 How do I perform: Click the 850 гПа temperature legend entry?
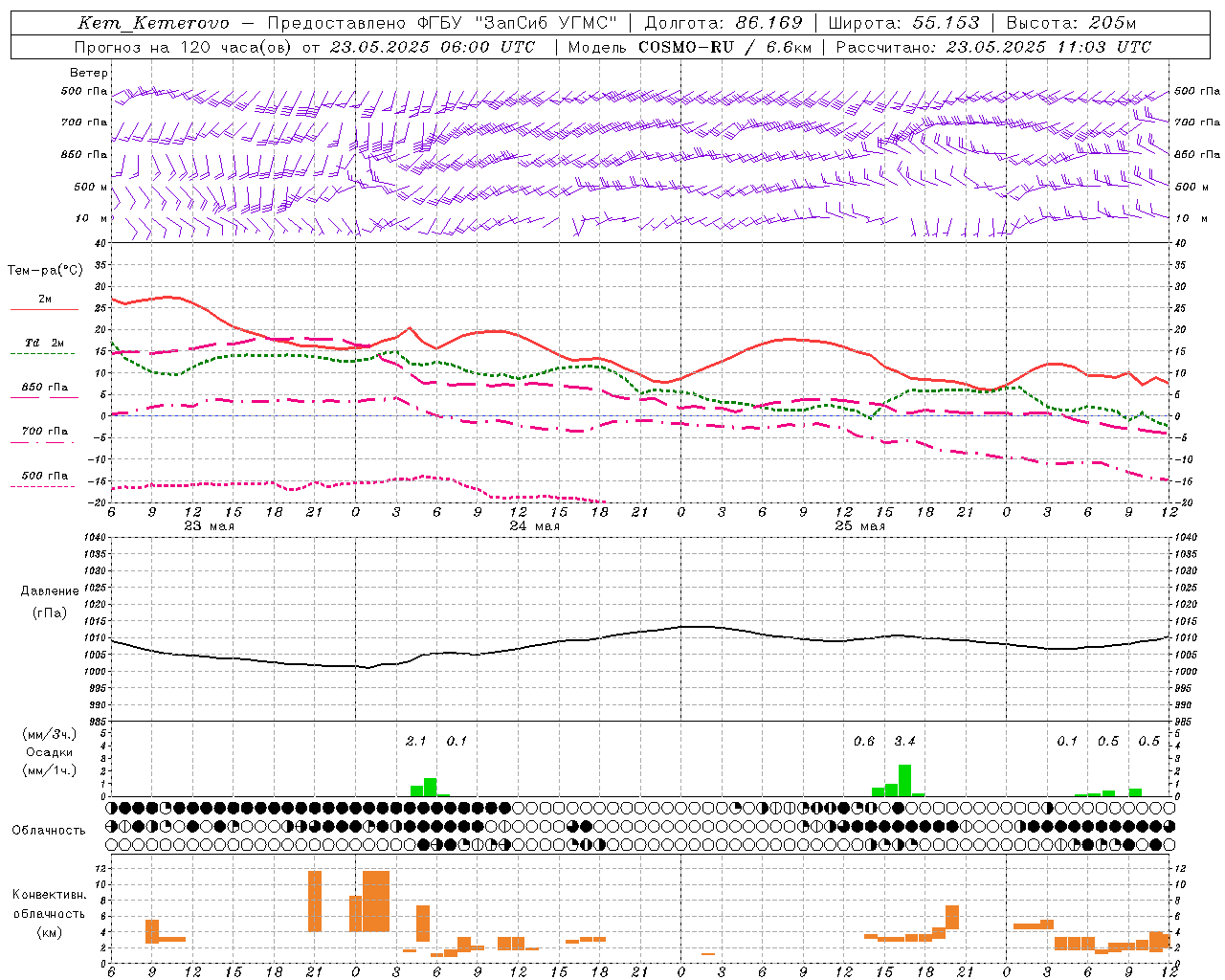(x=45, y=388)
